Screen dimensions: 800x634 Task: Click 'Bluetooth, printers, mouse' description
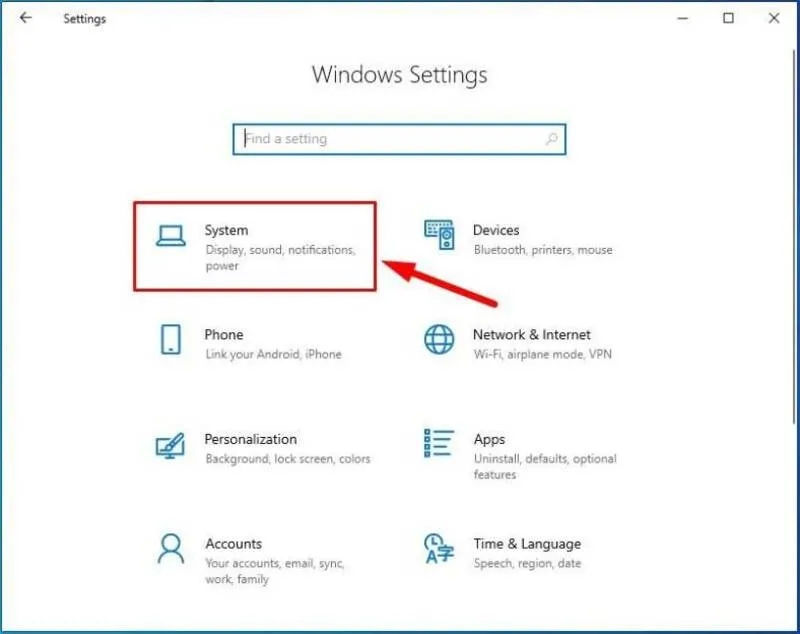tap(543, 250)
